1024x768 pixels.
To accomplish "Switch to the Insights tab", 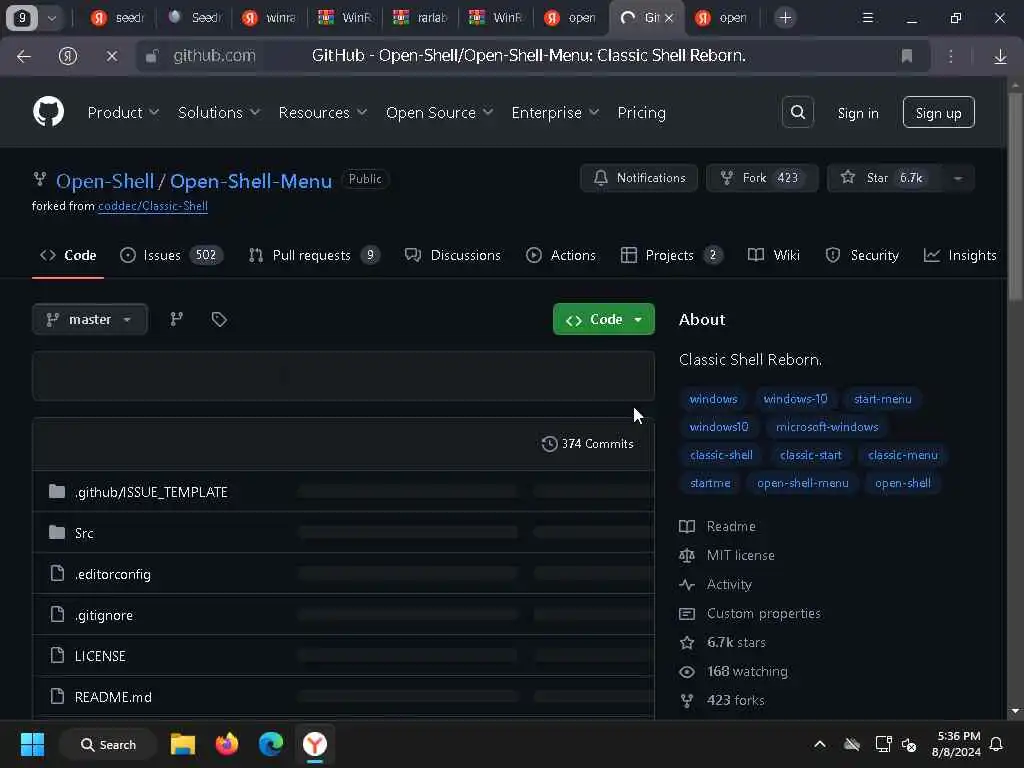I will click(x=959, y=255).
